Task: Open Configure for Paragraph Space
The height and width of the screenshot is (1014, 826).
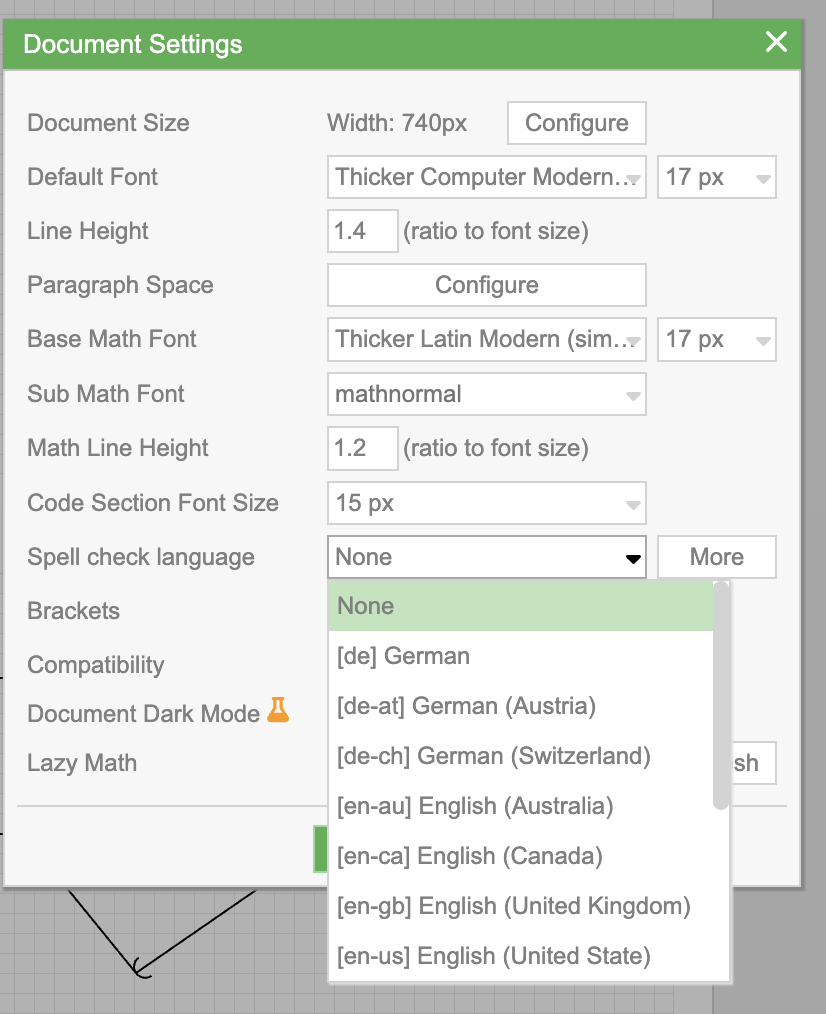Action: (x=486, y=285)
